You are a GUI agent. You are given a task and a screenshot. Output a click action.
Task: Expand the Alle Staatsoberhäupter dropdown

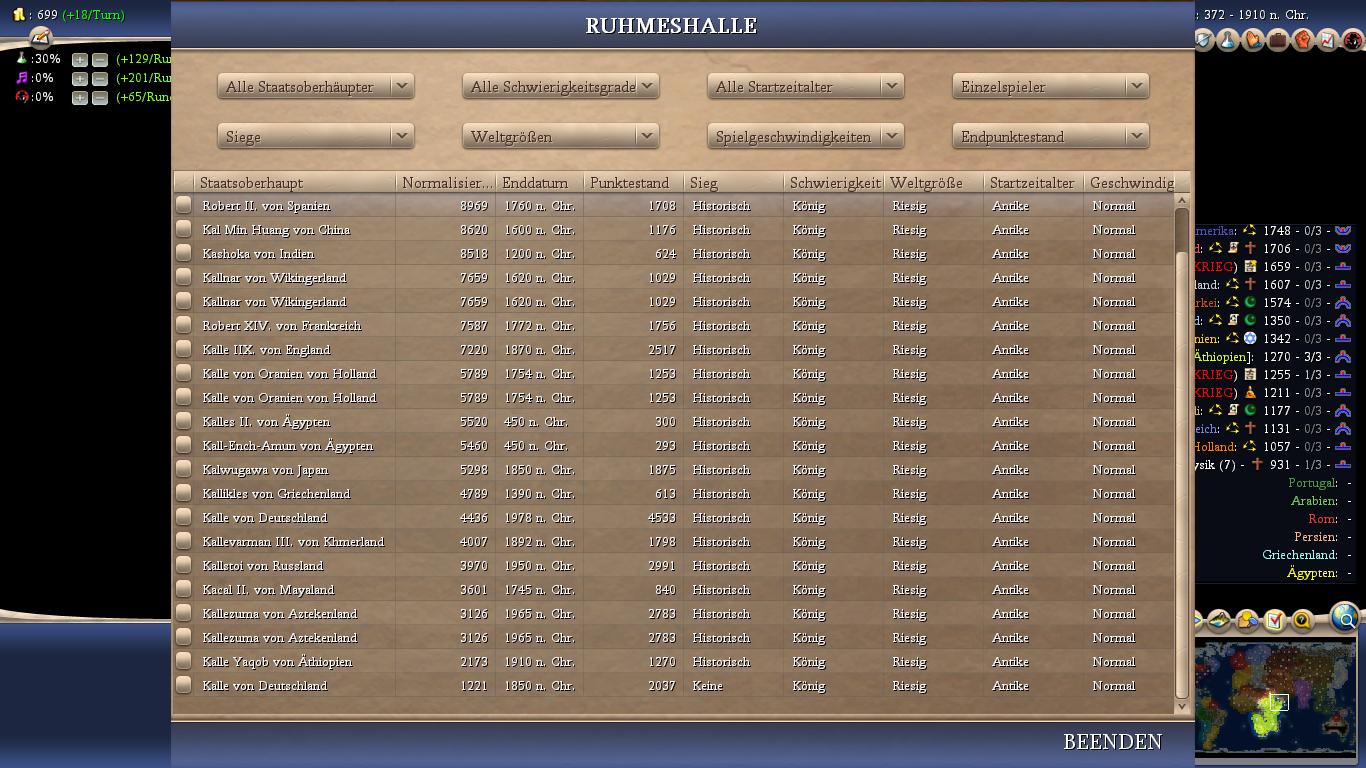pyautogui.click(x=315, y=87)
